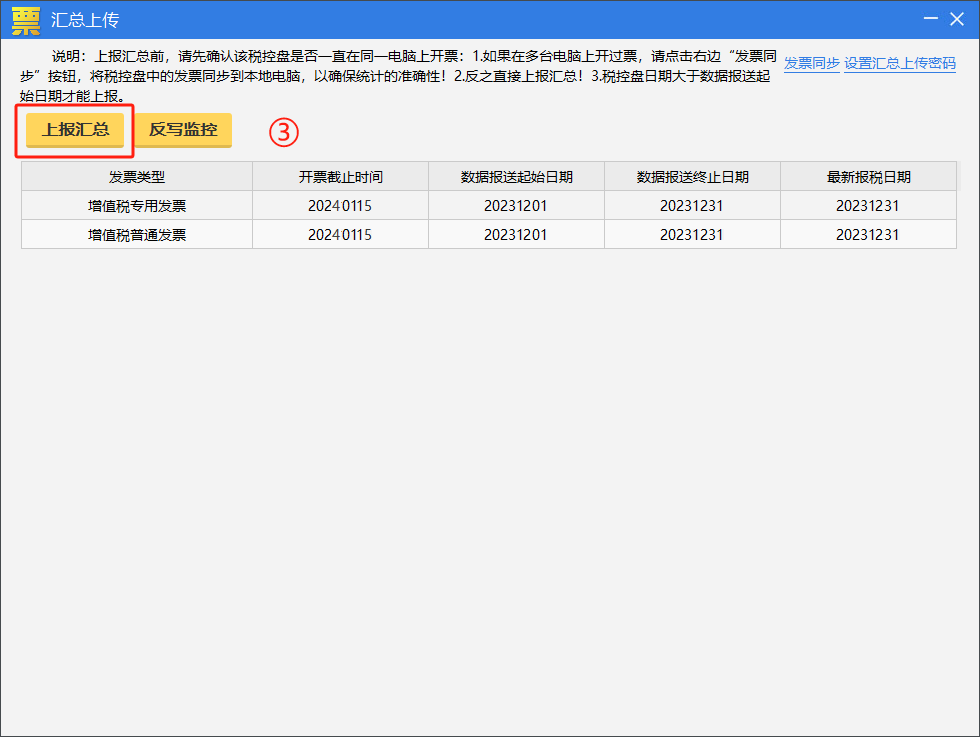Screen dimensions: 980x737
Task: Open the 发票同步 link
Action: (x=811, y=63)
